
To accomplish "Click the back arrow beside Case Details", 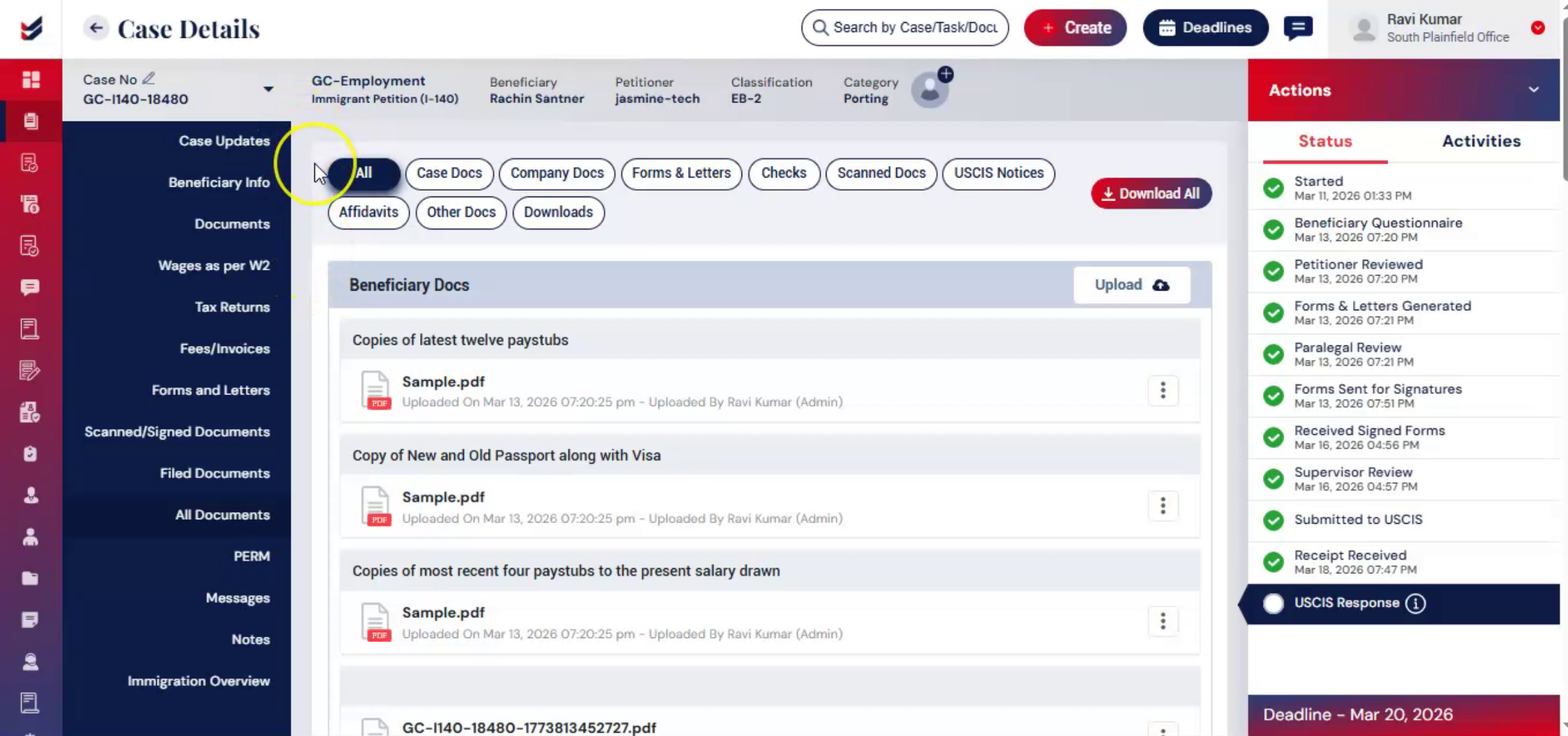I will [96, 27].
